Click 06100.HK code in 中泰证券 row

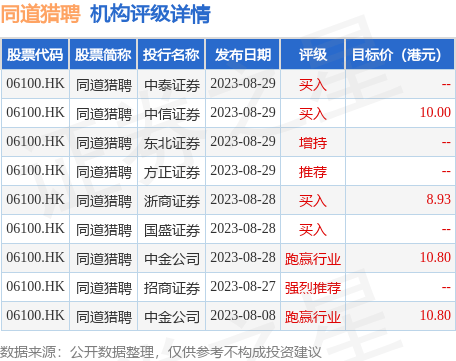[35, 83]
